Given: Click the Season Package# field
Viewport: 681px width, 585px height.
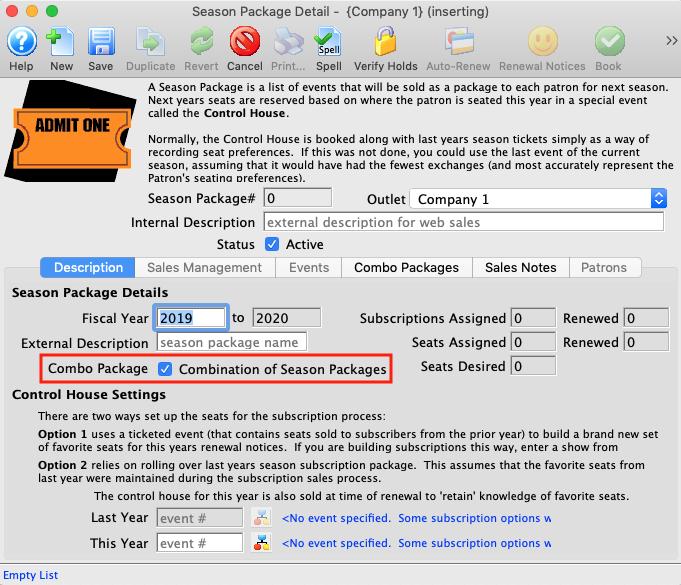Looking at the screenshot, I should coord(298,198).
